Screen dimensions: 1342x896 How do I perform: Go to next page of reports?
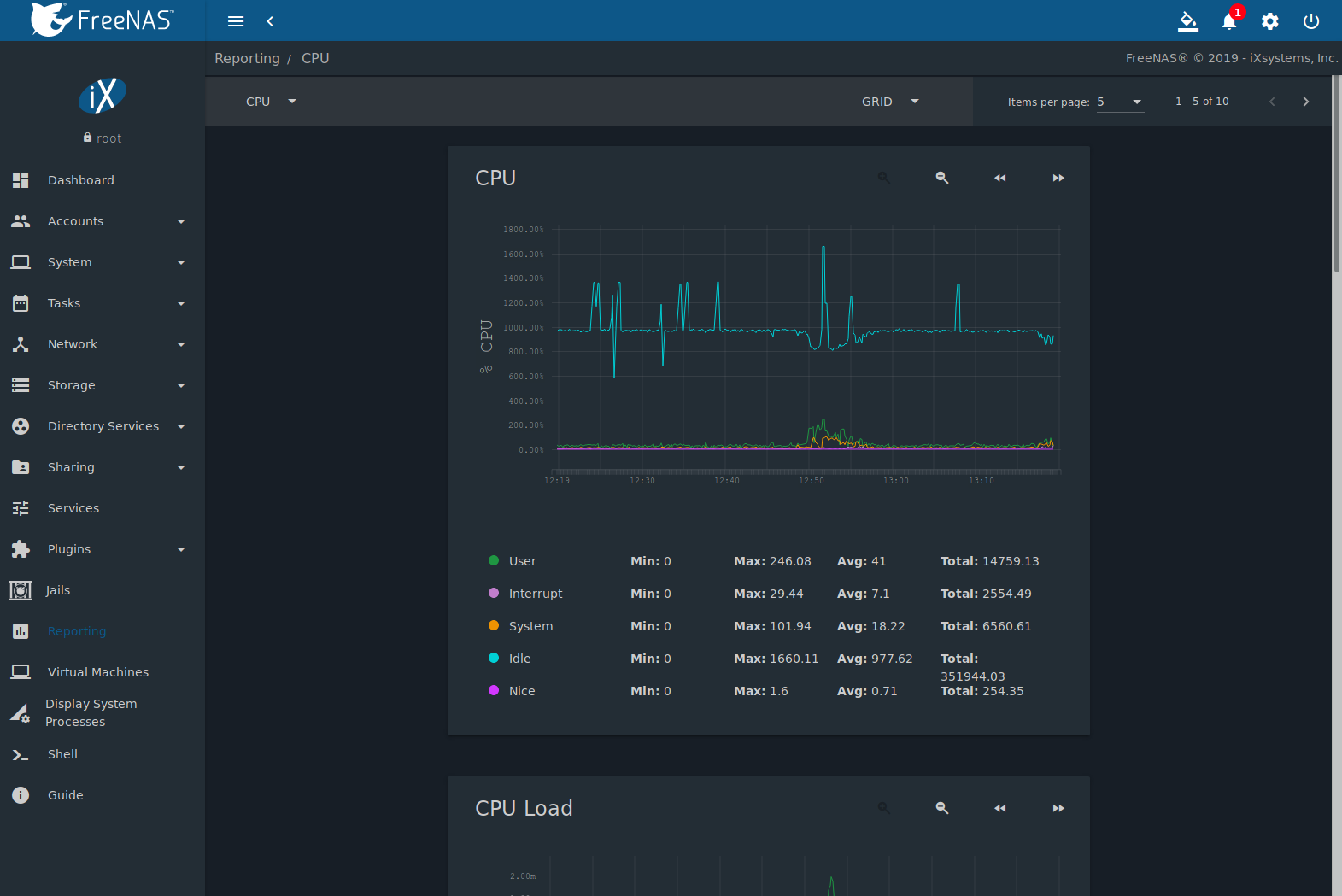1305,102
